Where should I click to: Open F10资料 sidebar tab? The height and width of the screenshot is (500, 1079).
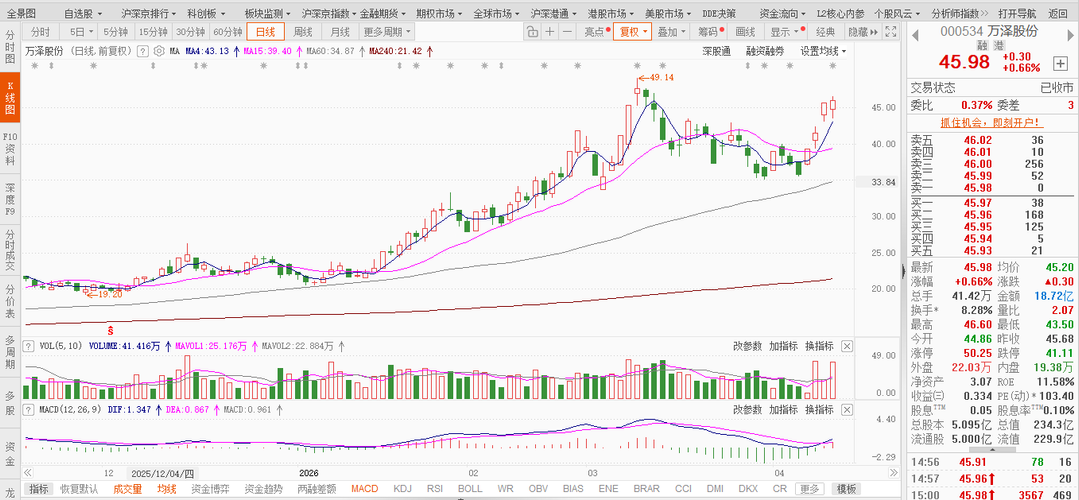click(x=10, y=149)
